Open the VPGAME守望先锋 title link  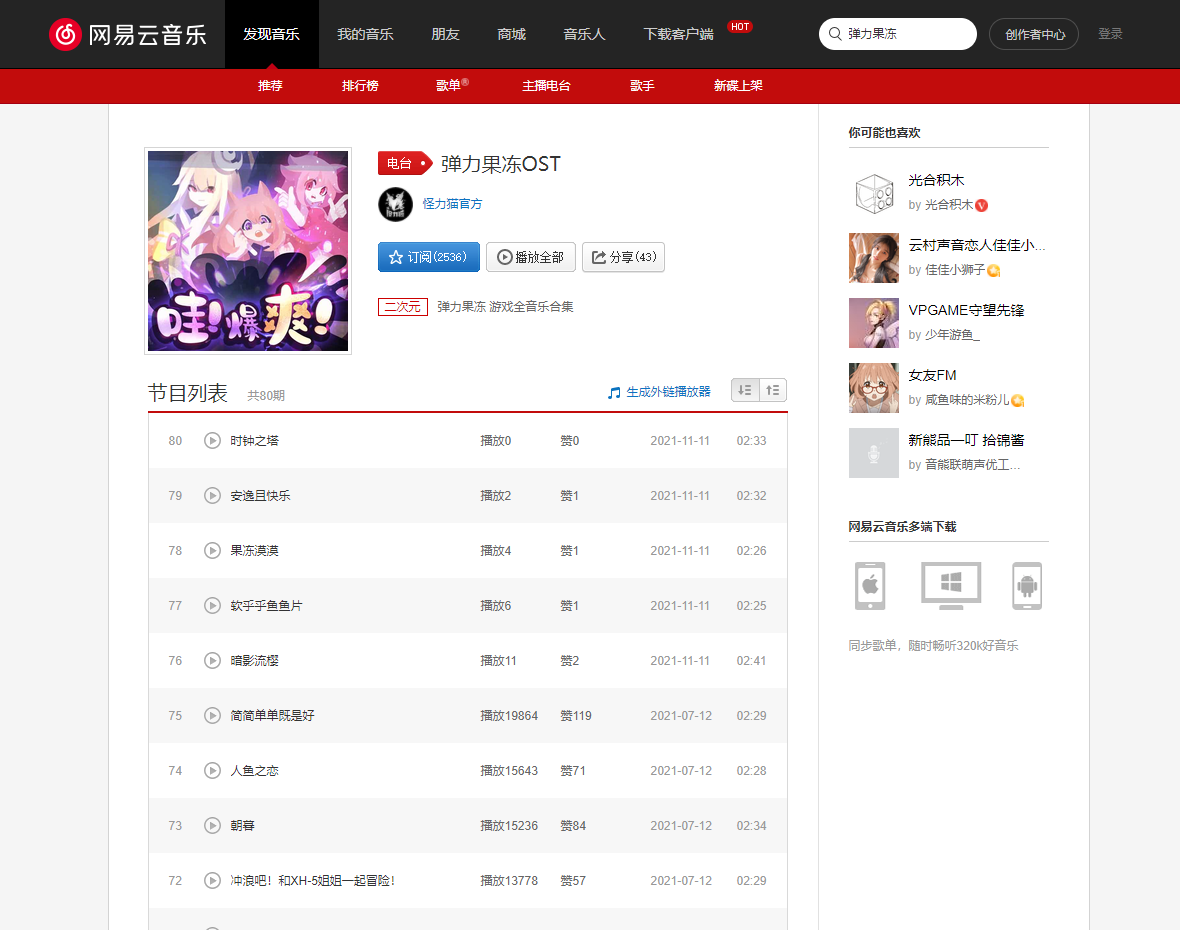[x=966, y=310]
